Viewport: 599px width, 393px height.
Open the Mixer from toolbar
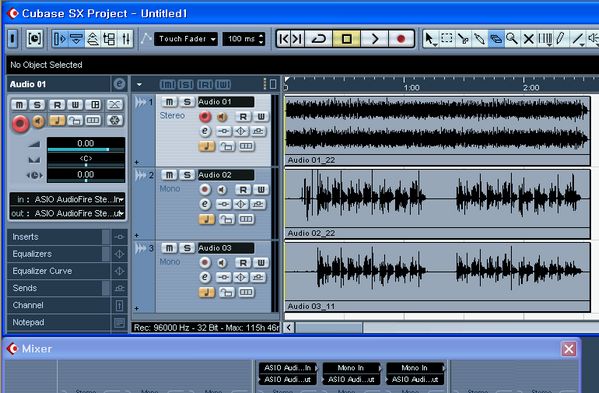click(125, 39)
